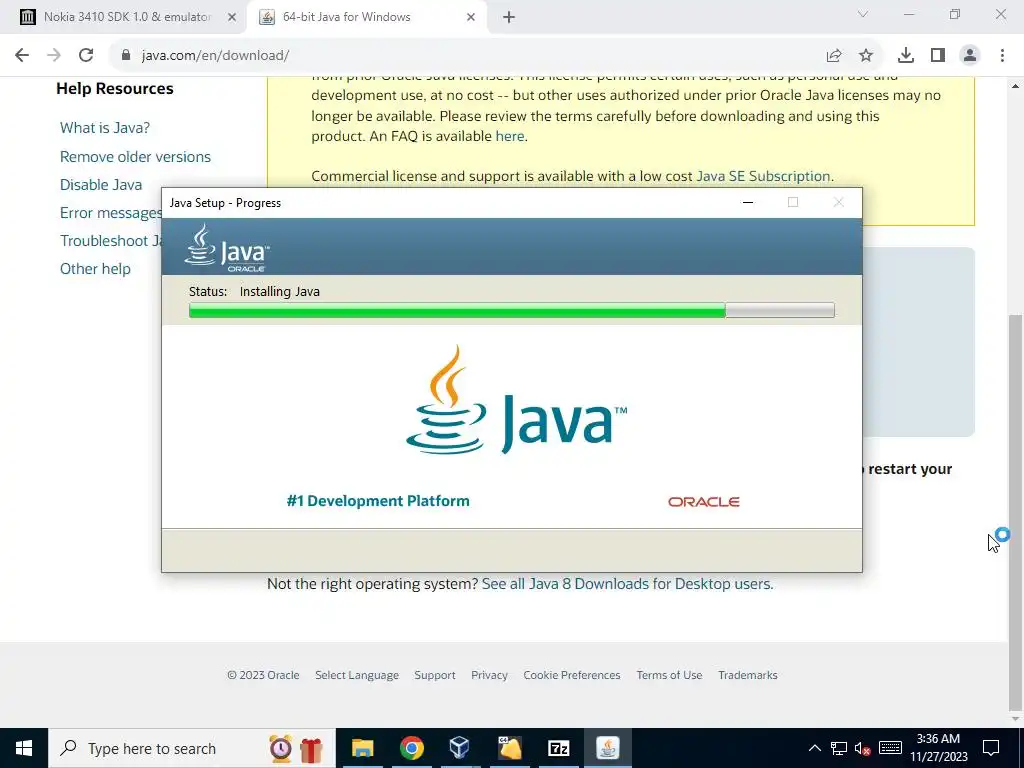The width and height of the screenshot is (1024, 768).
Task: Open the touch keyboard tray icon
Action: pyautogui.click(x=890, y=748)
